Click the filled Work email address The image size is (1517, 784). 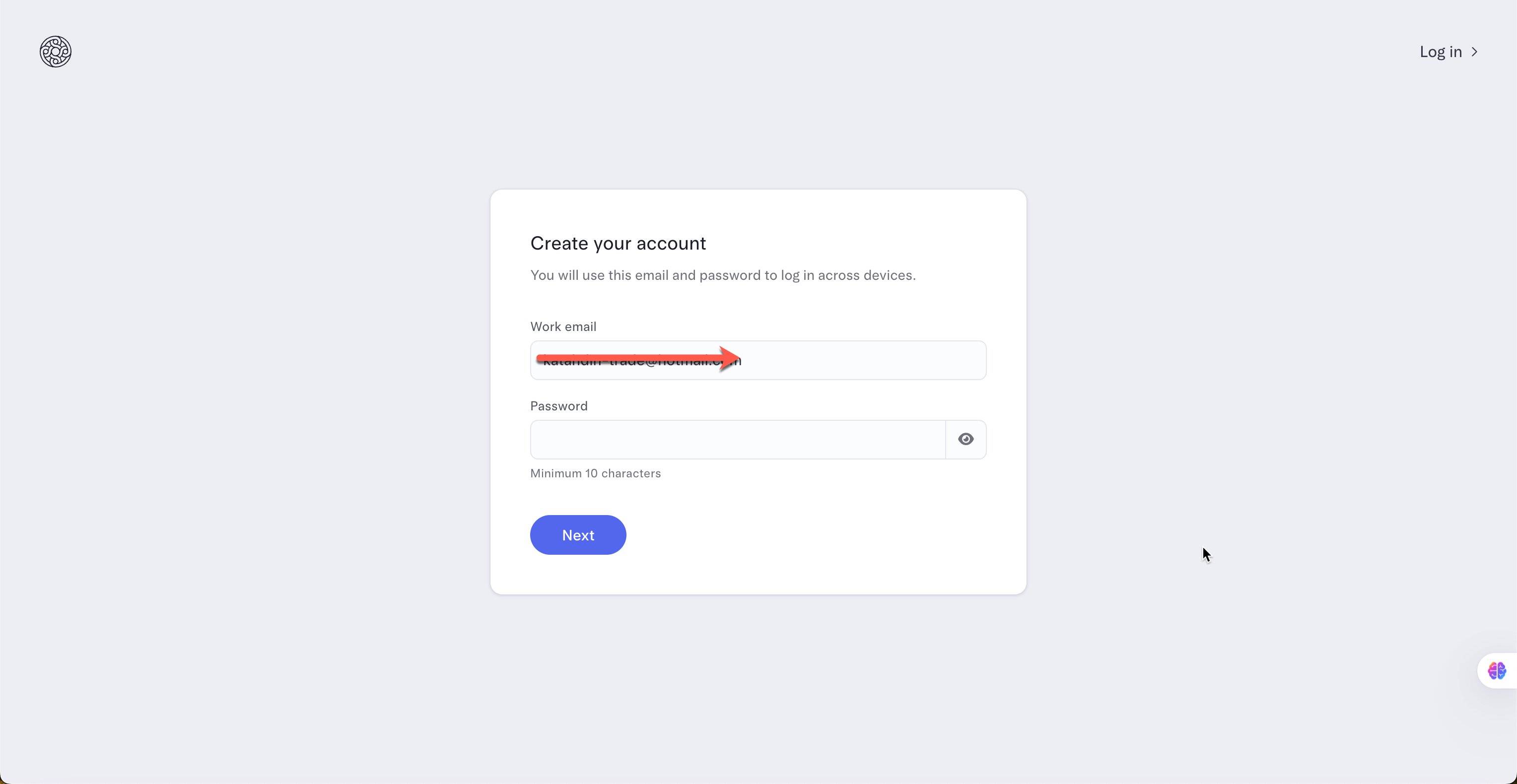click(758, 360)
